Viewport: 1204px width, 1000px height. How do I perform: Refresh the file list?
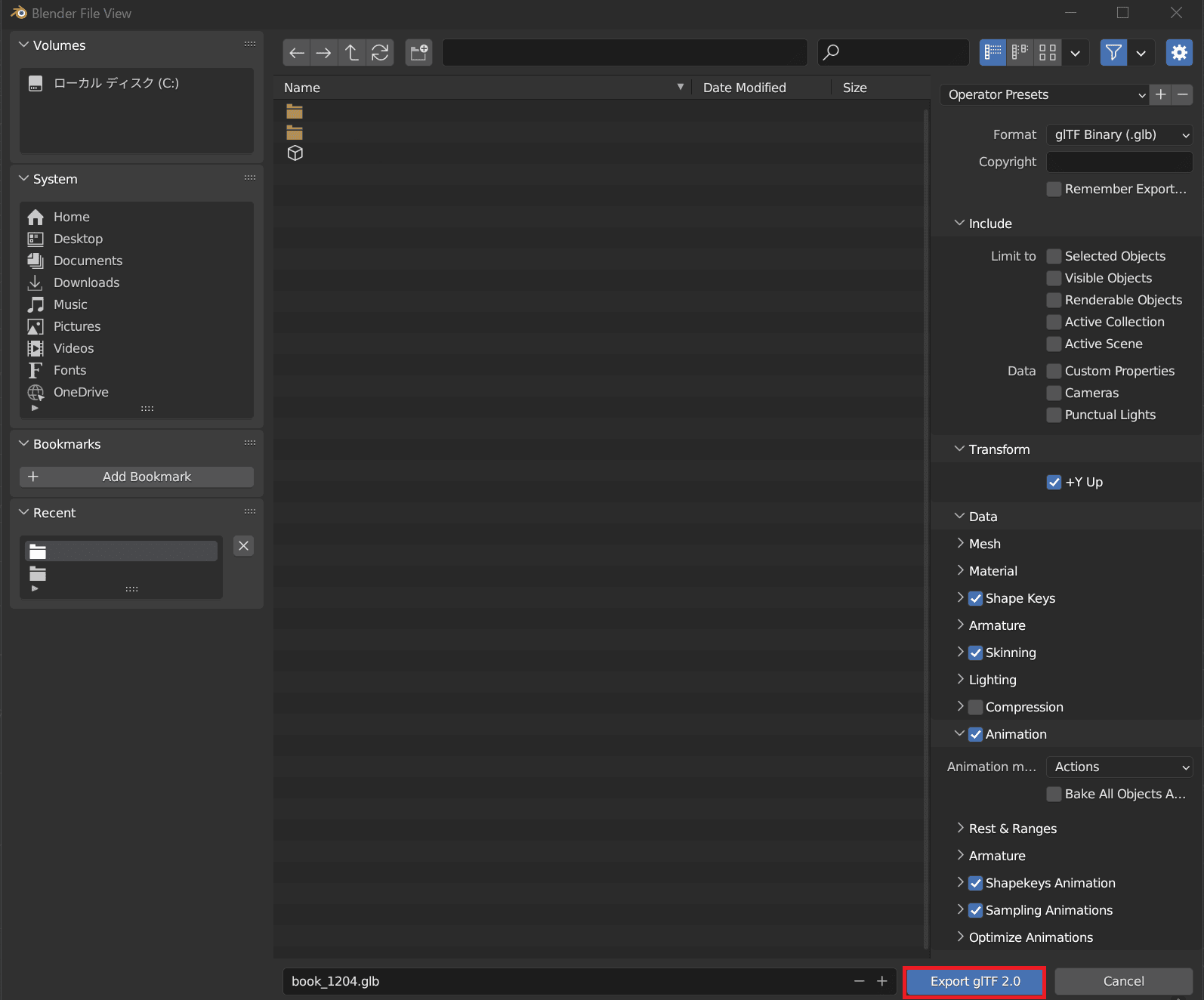pos(380,53)
